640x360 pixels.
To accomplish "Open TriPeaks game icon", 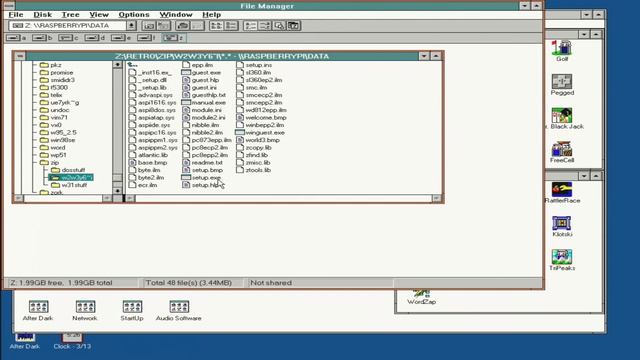I will pyautogui.click(x=562, y=260).
